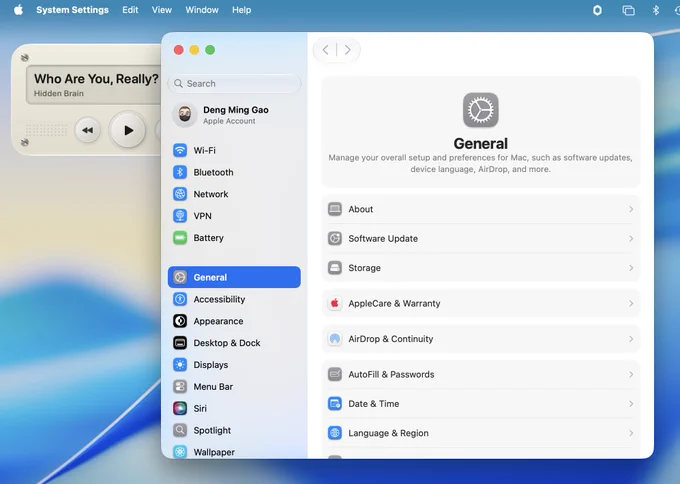Select the Spotlight magnifier icon
Viewport: 680px width, 484px height.
tap(180, 430)
